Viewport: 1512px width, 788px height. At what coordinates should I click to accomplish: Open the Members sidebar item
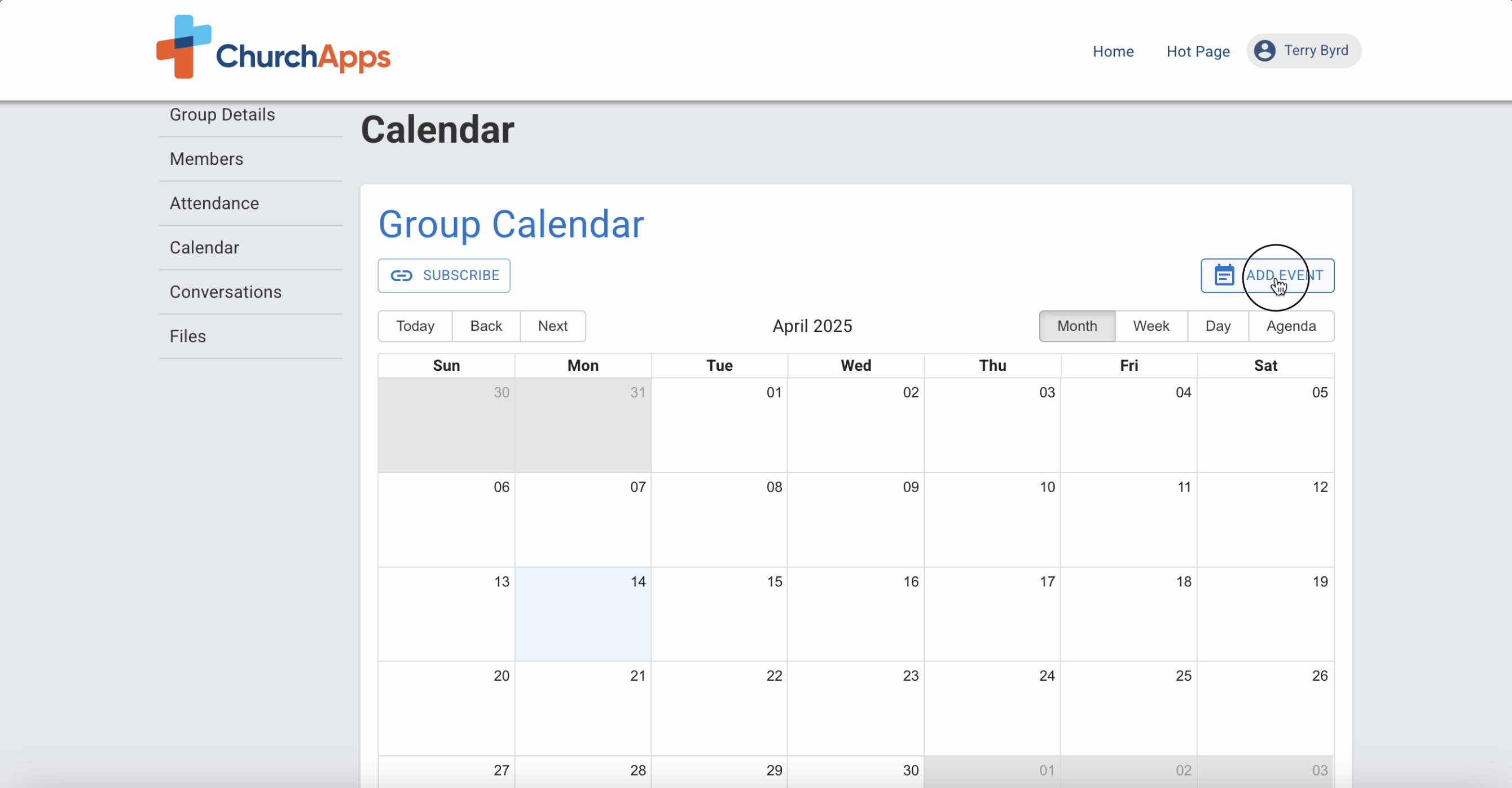pyautogui.click(x=206, y=159)
